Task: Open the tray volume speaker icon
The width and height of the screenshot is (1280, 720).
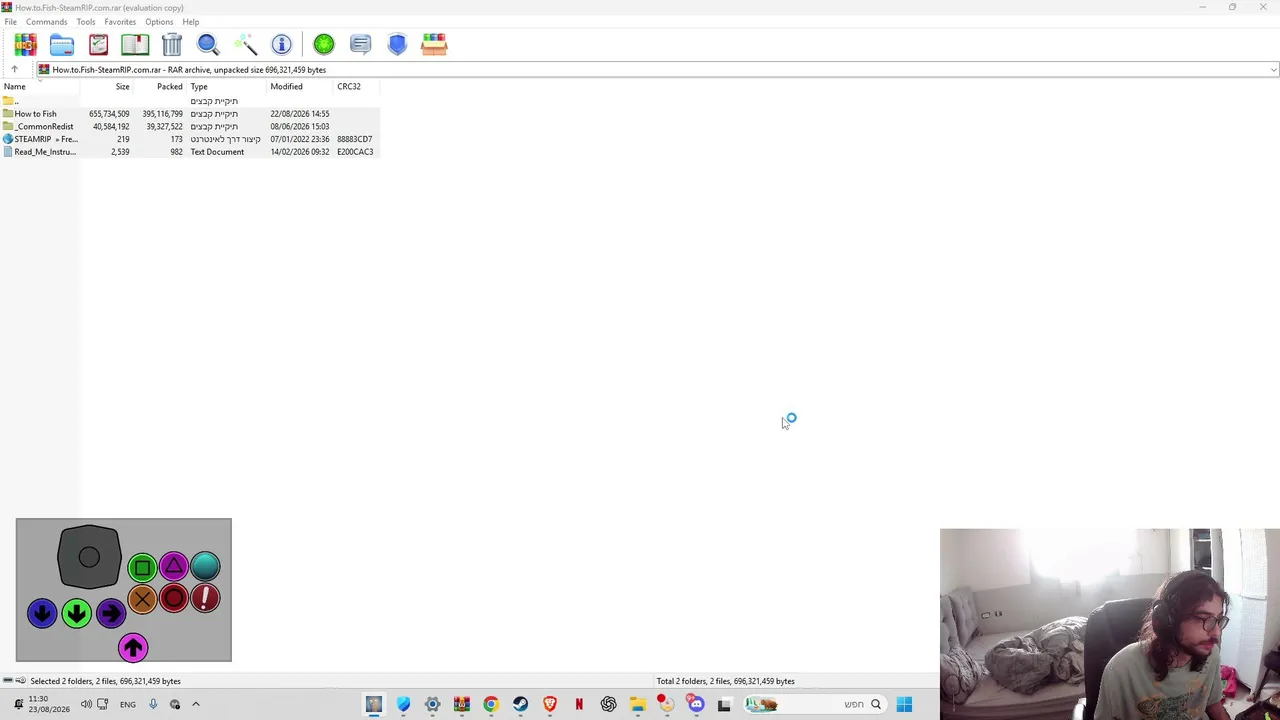Action: (x=86, y=704)
